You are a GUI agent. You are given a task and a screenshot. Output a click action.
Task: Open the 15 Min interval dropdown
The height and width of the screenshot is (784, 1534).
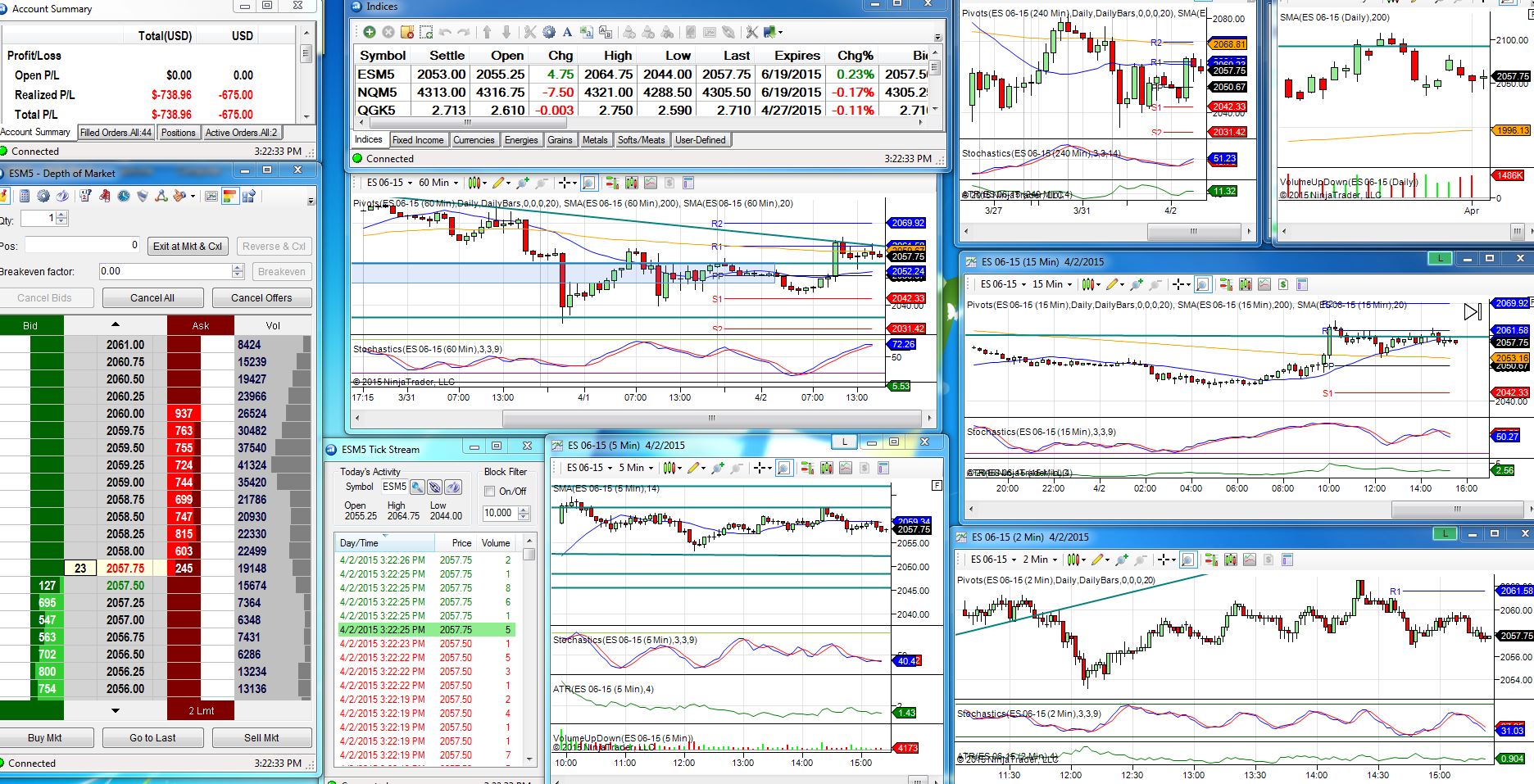[x=1052, y=284]
